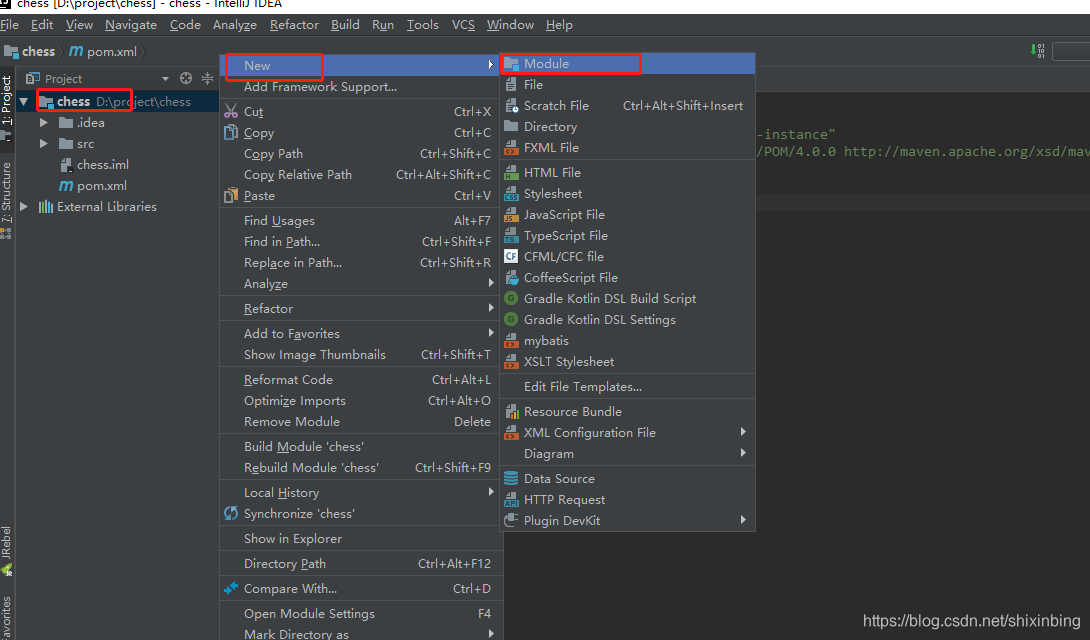Viewport: 1090px width, 640px height.
Task: Select Rebuild Module 'chess' option
Action: click(x=359, y=468)
